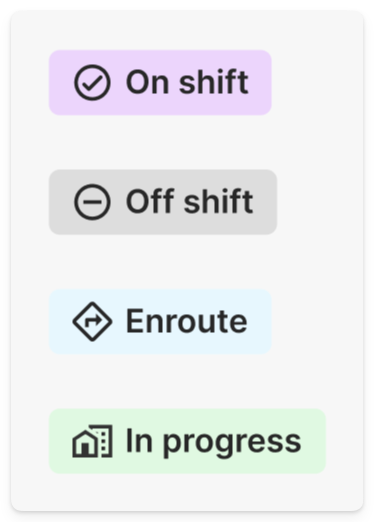Click the directions sign icon beside Enroute

click(x=92, y=322)
